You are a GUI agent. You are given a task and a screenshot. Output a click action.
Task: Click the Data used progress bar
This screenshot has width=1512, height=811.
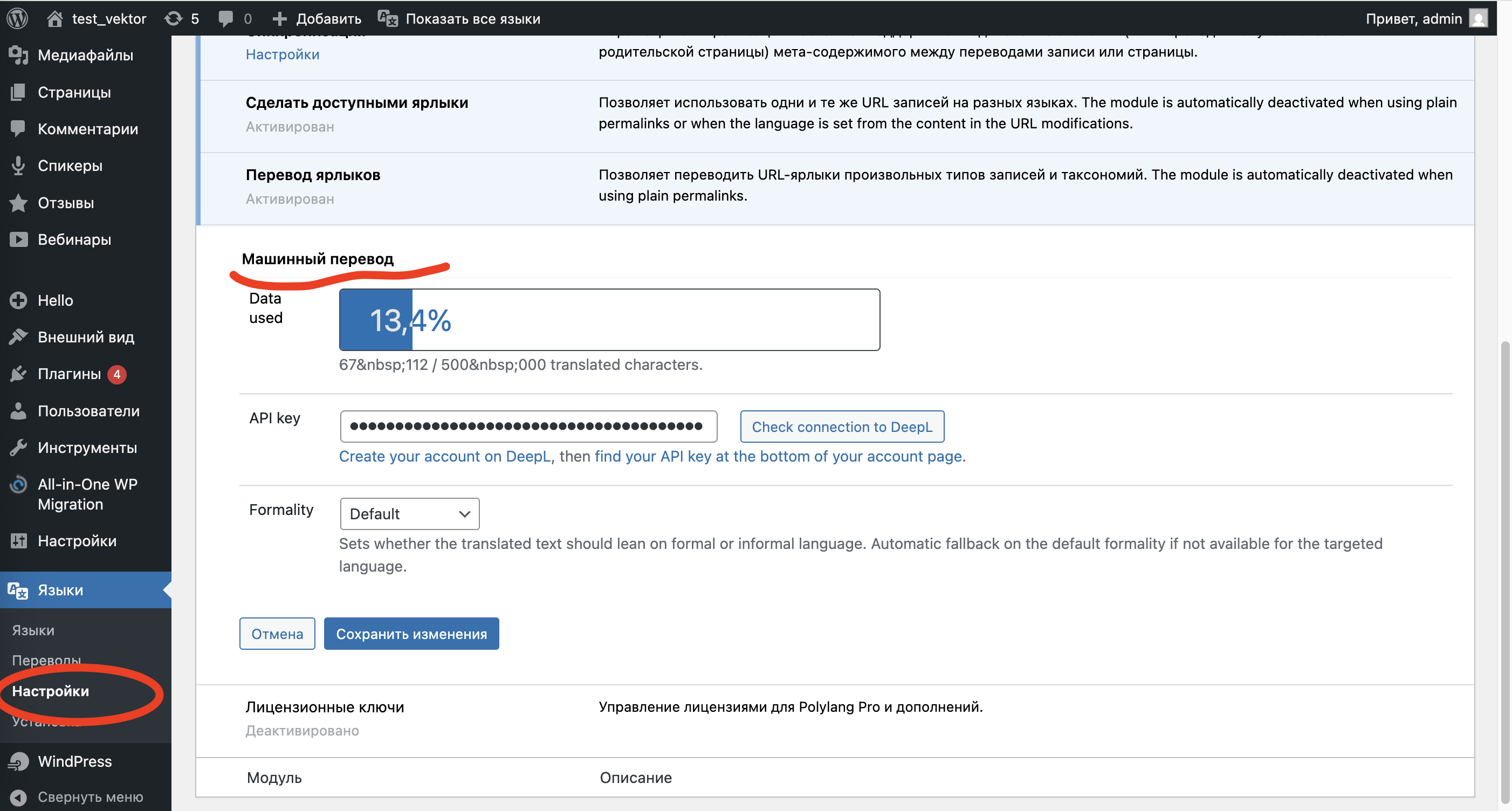coord(609,320)
